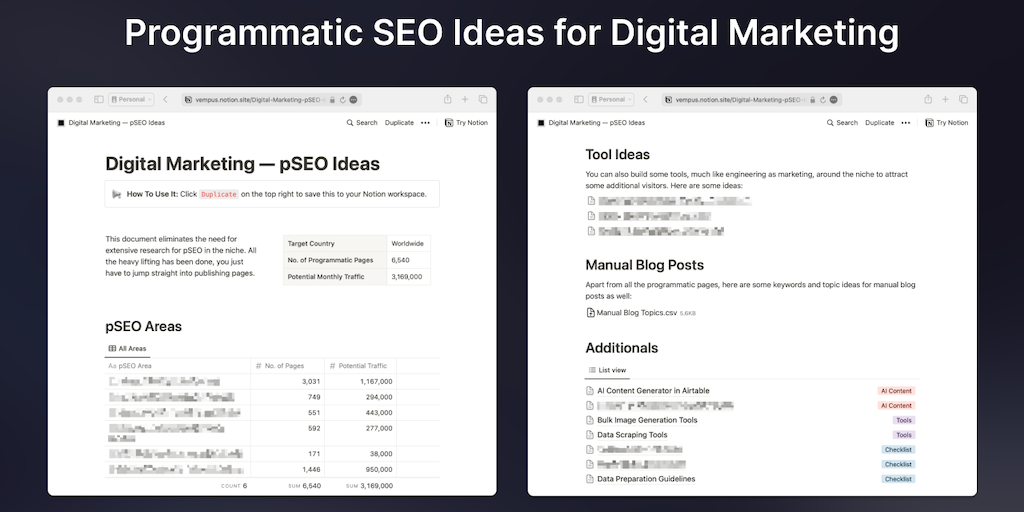Toggle sidebar icon in left browser window
The image size is (1024, 512).
tap(99, 100)
